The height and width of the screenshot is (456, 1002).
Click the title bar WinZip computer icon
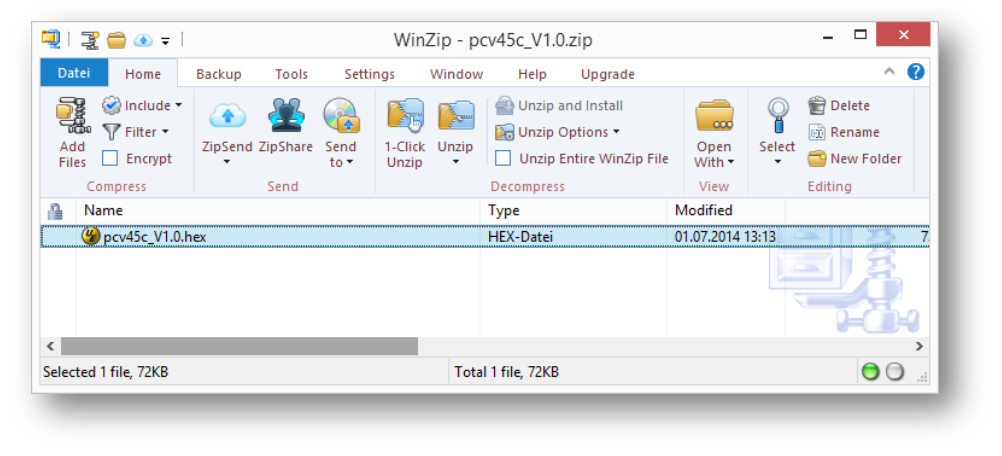[50, 39]
